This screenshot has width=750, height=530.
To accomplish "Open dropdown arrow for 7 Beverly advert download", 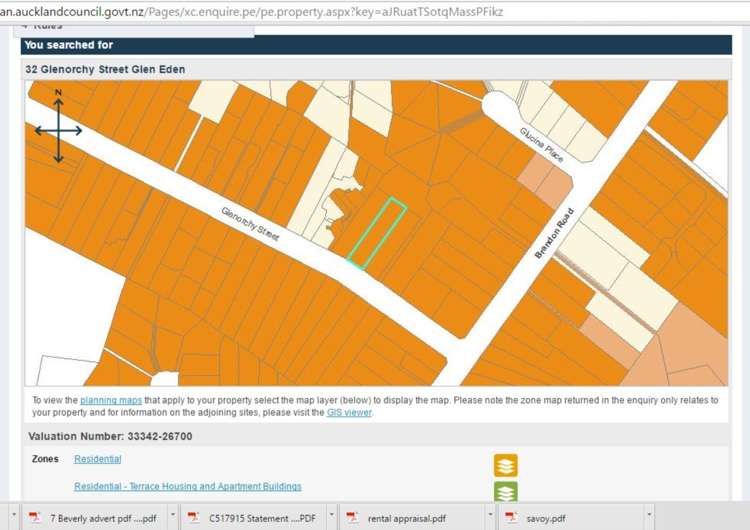I will (172, 517).
